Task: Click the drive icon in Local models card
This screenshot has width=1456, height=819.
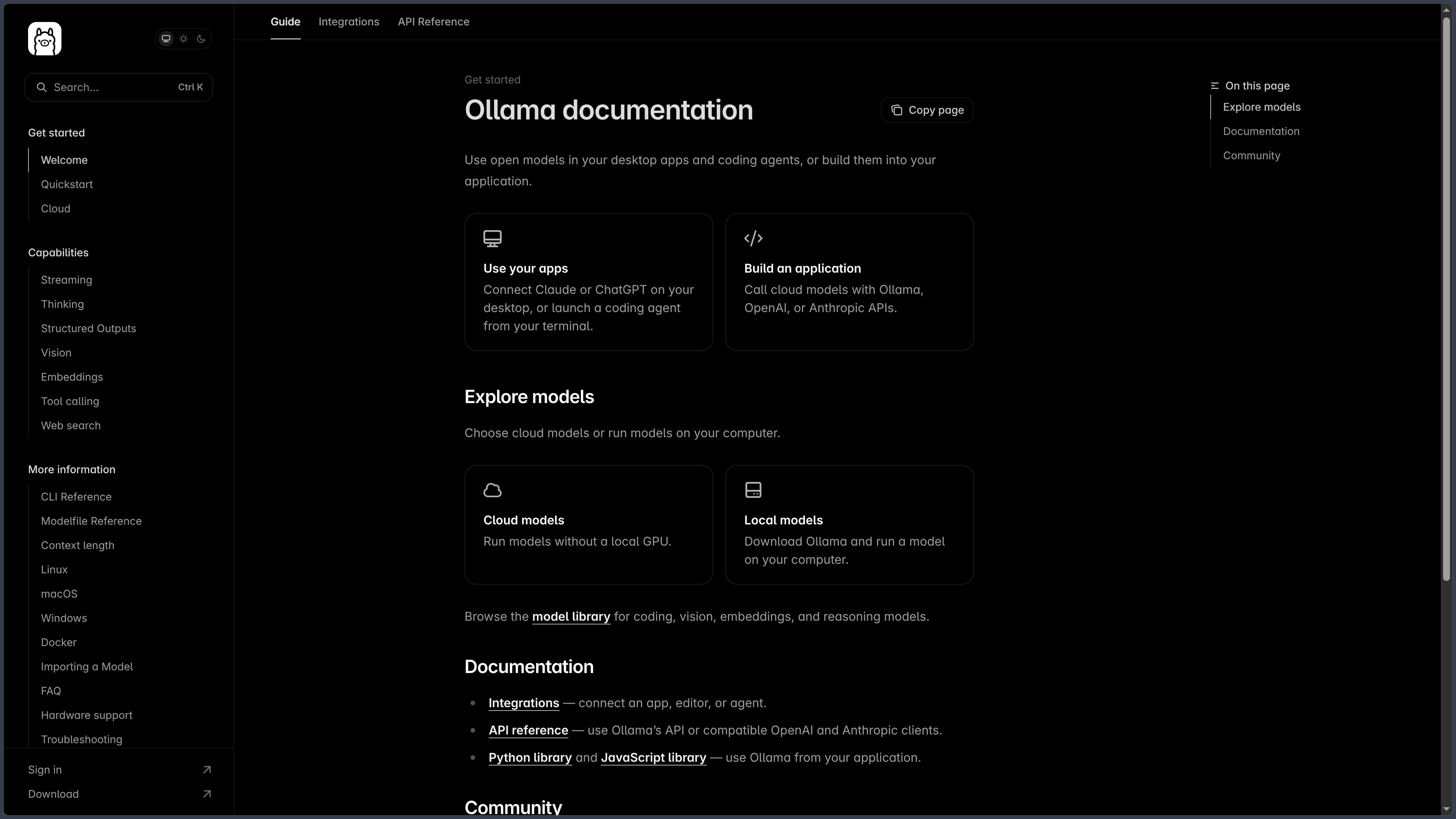Action: click(753, 490)
